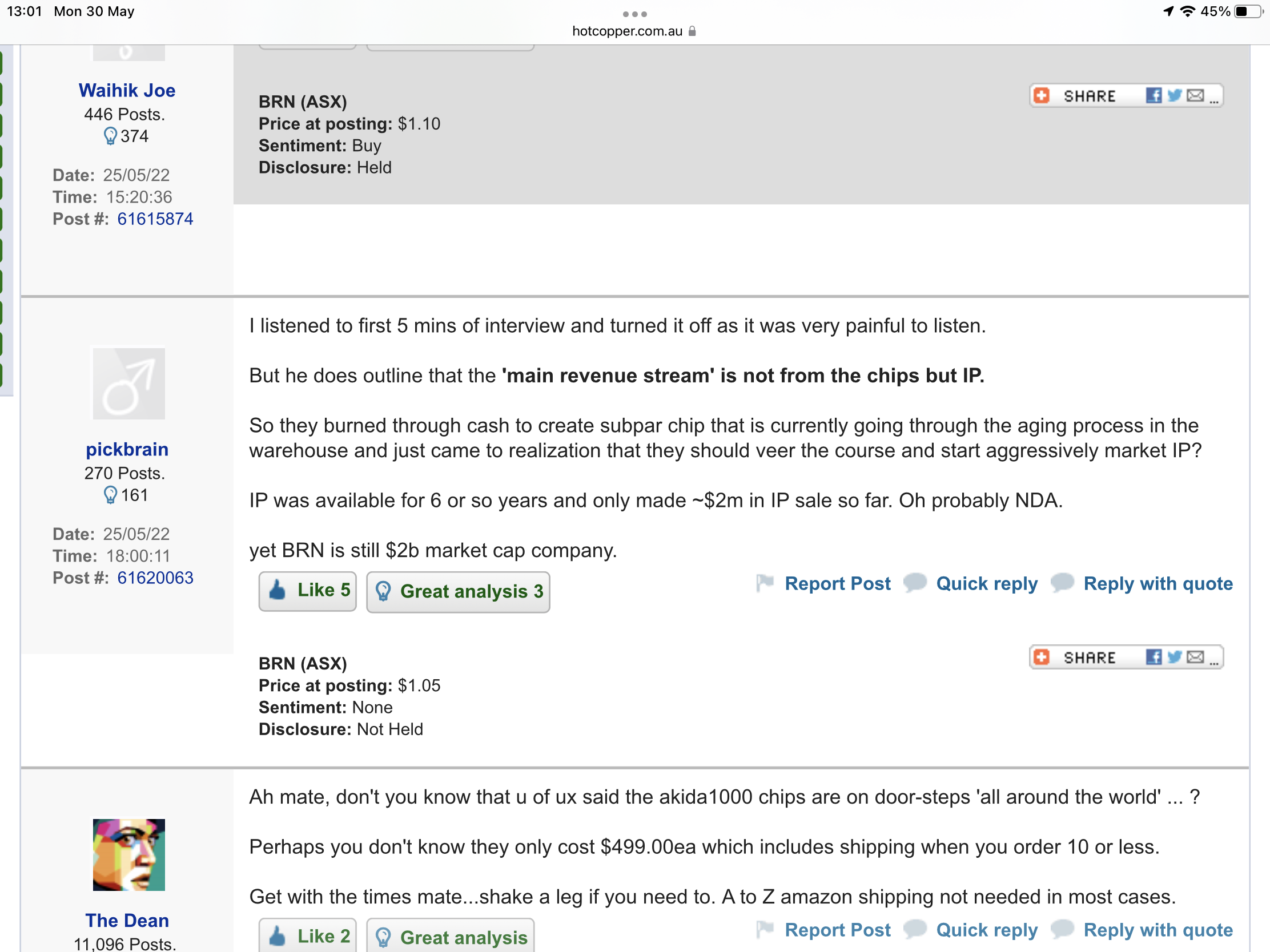
Task: Open Waihik Joe's user profile
Action: (127, 90)
